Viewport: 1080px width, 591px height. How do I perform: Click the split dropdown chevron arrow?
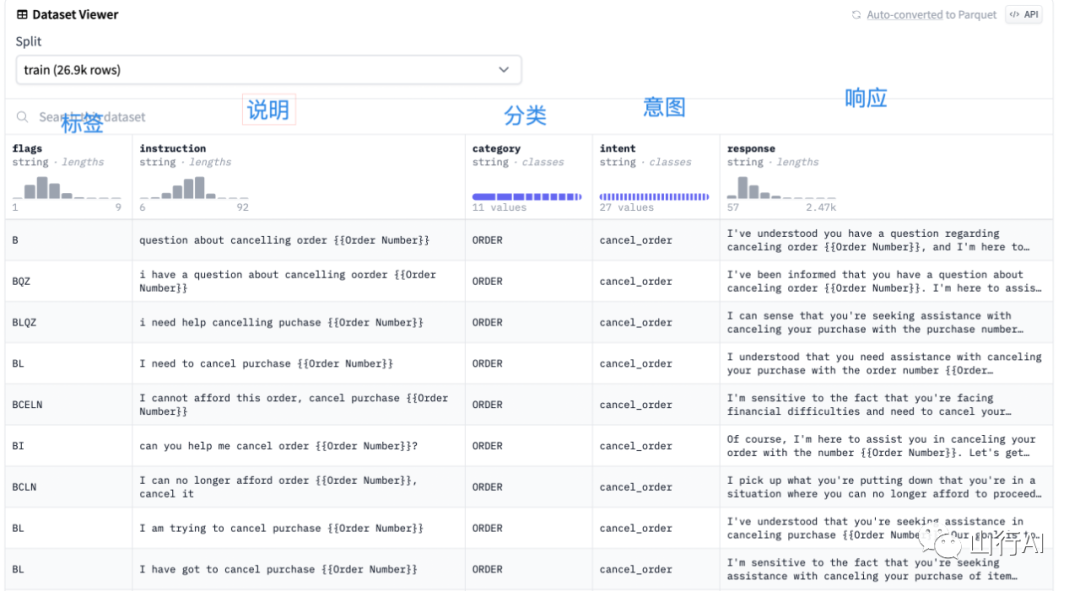pos(504,70)
